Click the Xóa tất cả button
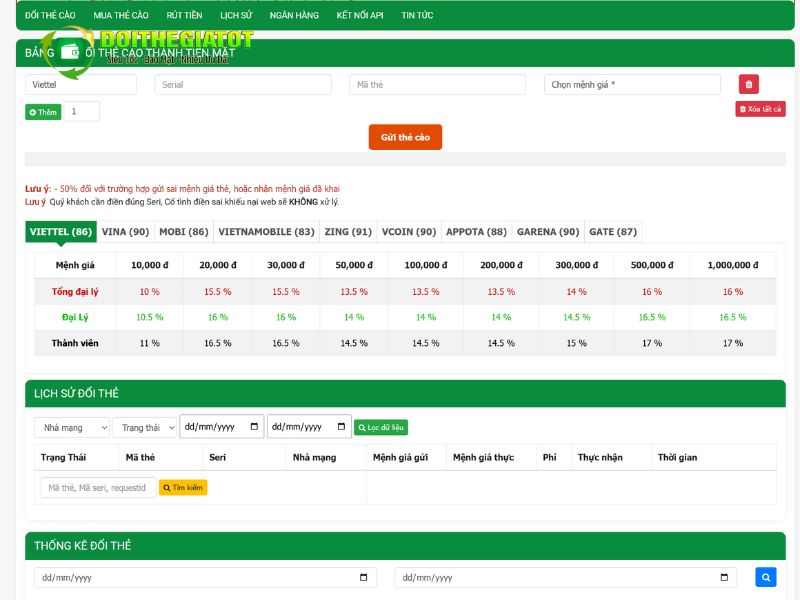This screenshot has width=800, height=600. click(x=760, y=109)
